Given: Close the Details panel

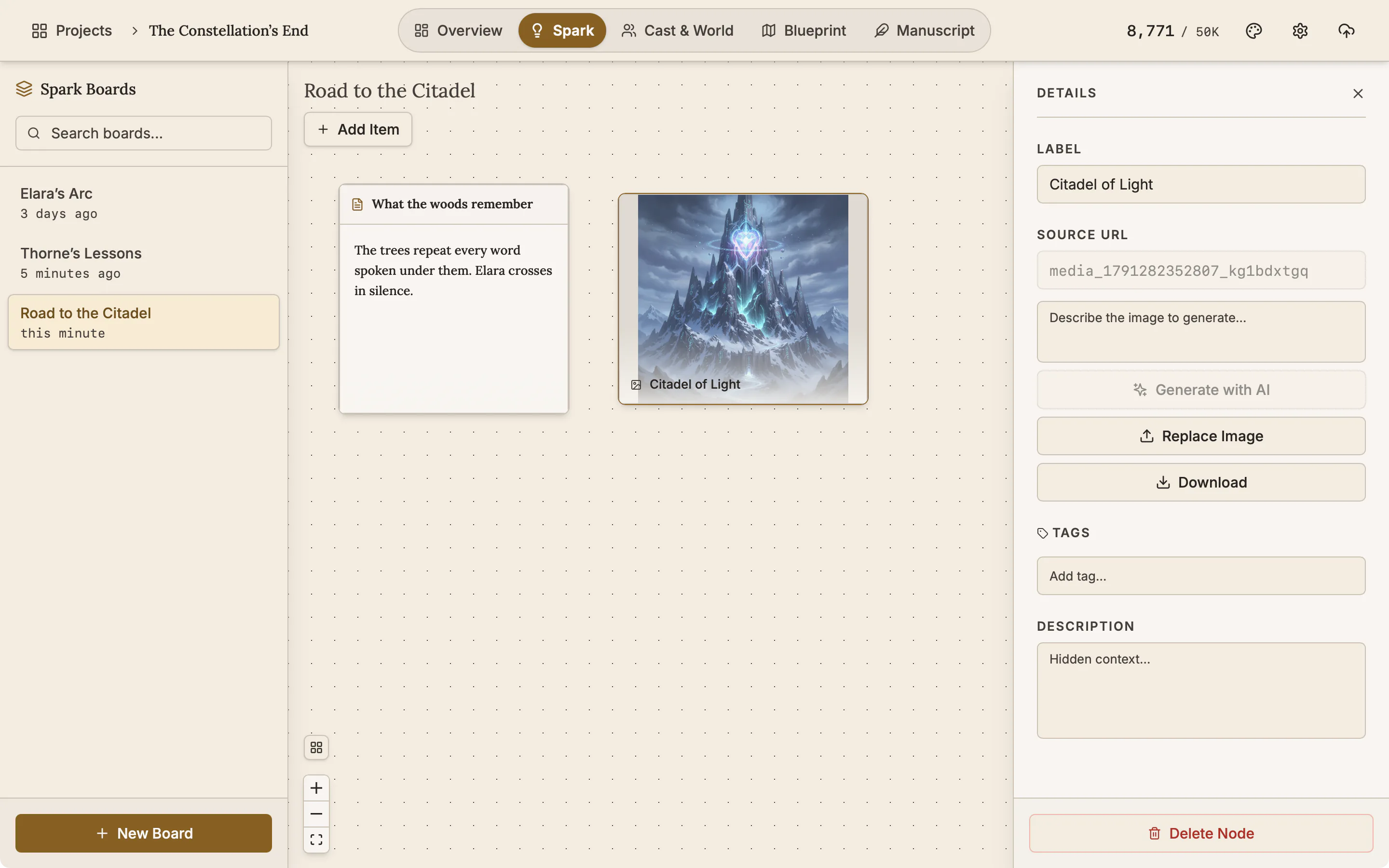Looking at the screenshot, I should [x=1358, y=93].
